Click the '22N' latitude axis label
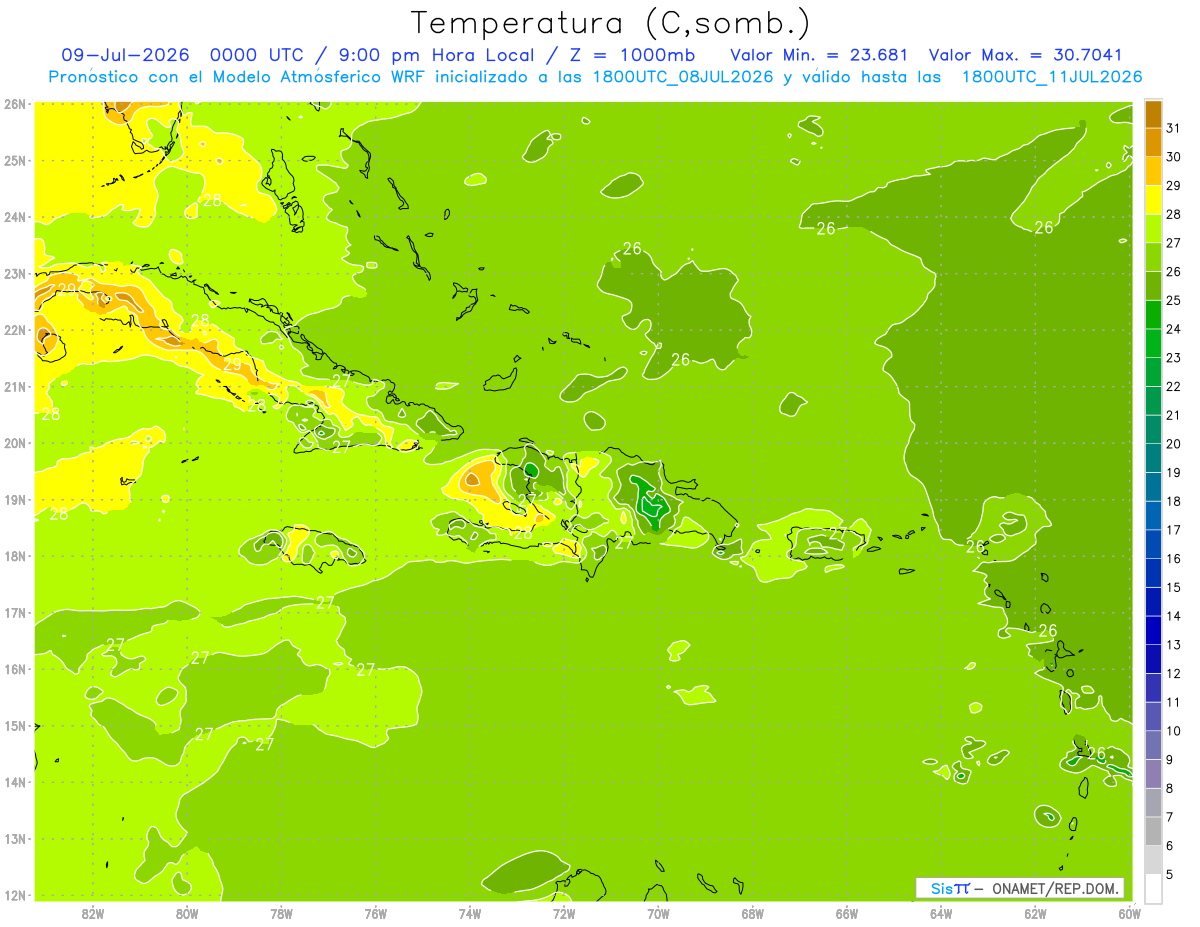Screen dimensions: 1200x927 coord(15,330)
